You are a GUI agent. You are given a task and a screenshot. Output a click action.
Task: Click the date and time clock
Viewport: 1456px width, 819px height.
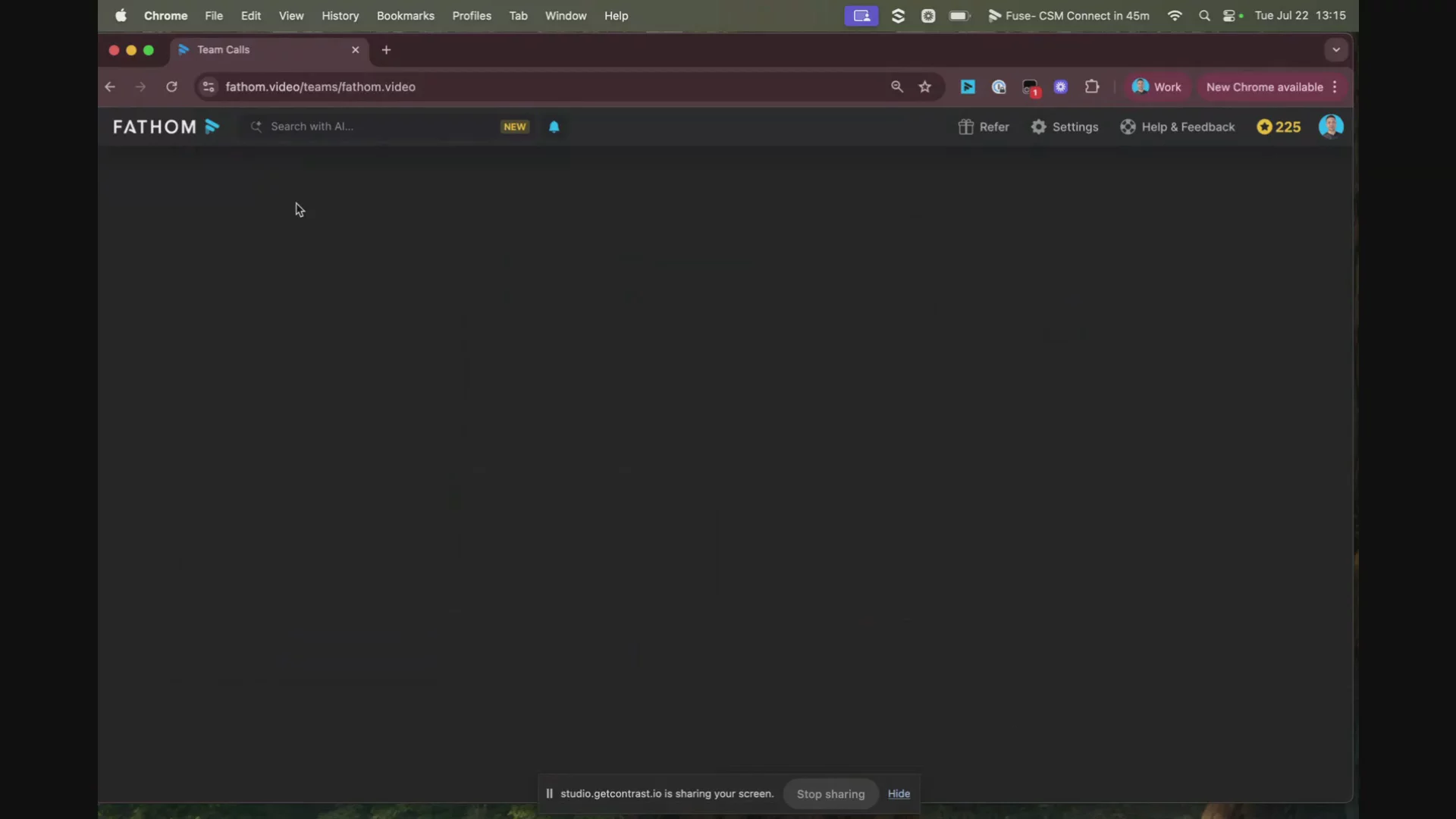click(1300, 15)
